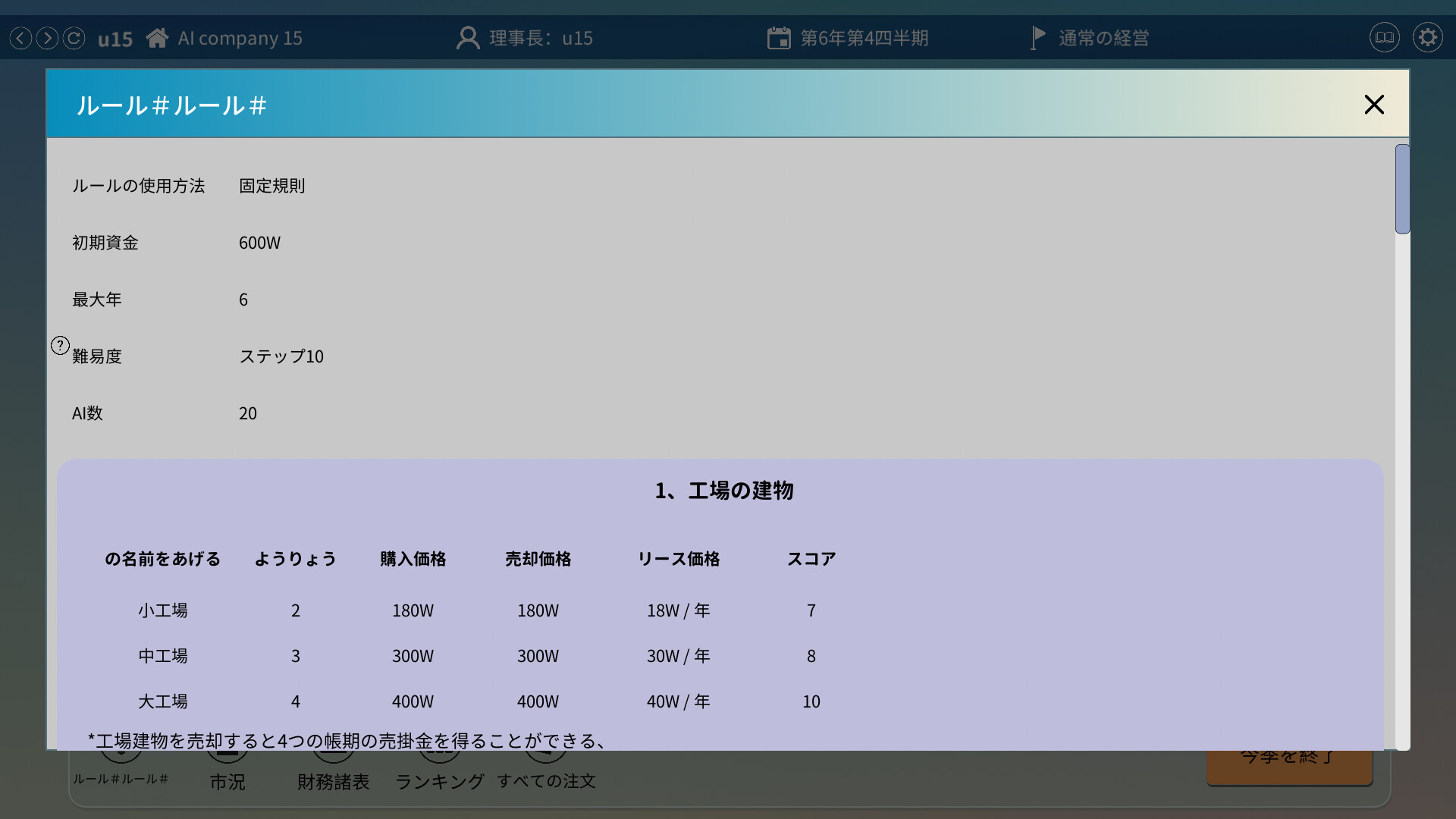Screen dimensions: 1456x819
Task: Open the すべての注文 all orders menu
Action: [x=546, y=781]
